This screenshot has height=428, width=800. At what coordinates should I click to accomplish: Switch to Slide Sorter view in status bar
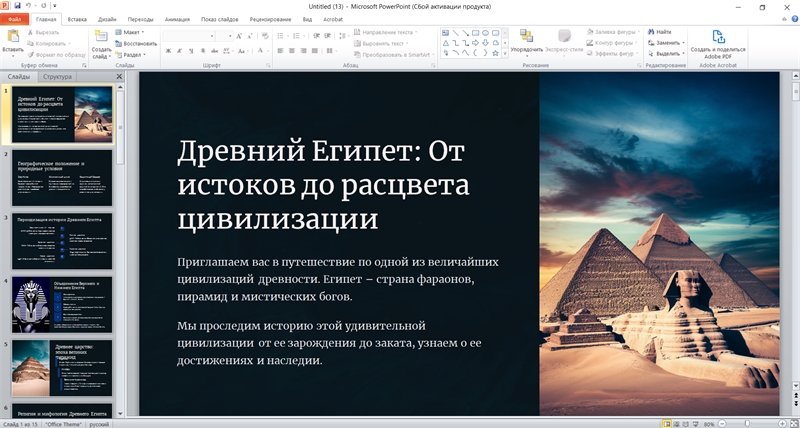[x=676, y=424]
